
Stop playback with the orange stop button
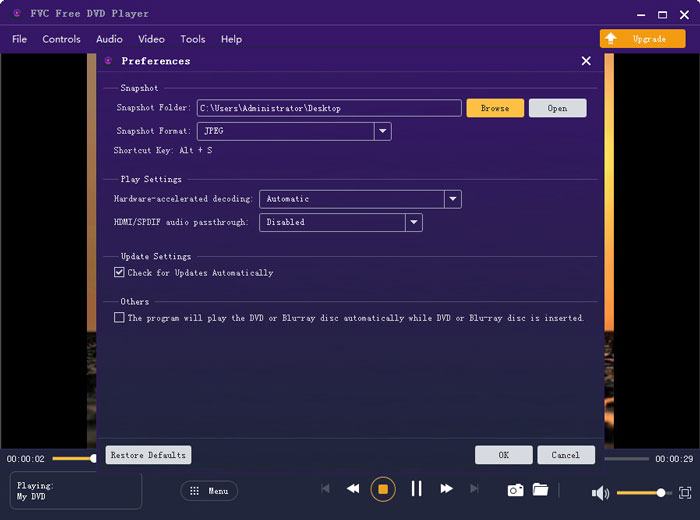point(383,489)
